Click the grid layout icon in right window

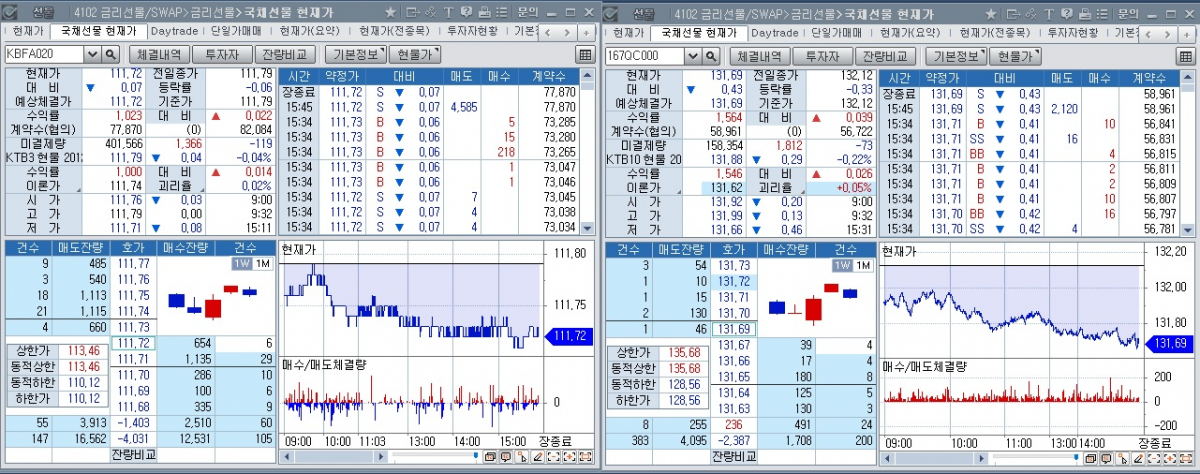point(1186,56)
